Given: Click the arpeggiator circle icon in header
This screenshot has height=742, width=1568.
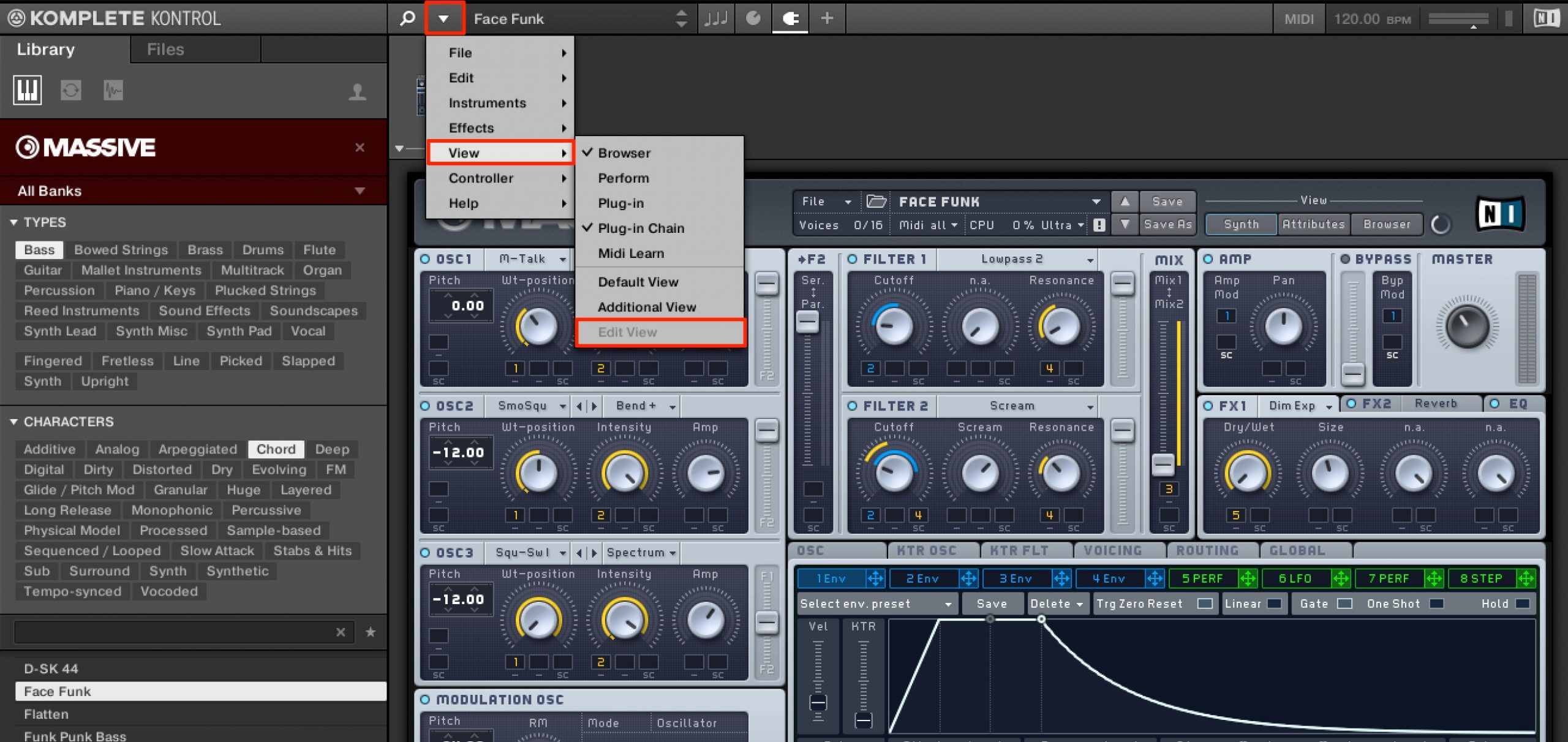Looking at the screenshot, I should click(753, 18).
